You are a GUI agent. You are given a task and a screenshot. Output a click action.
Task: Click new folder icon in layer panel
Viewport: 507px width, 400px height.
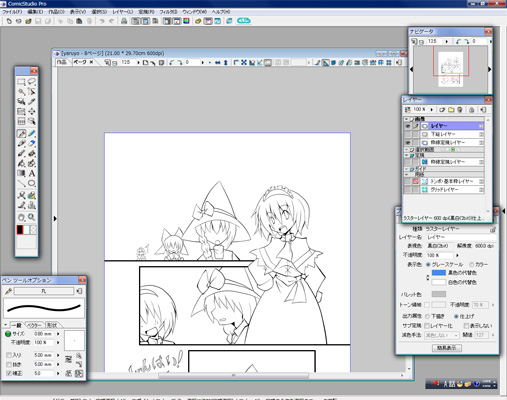click(x=451, y=109)
